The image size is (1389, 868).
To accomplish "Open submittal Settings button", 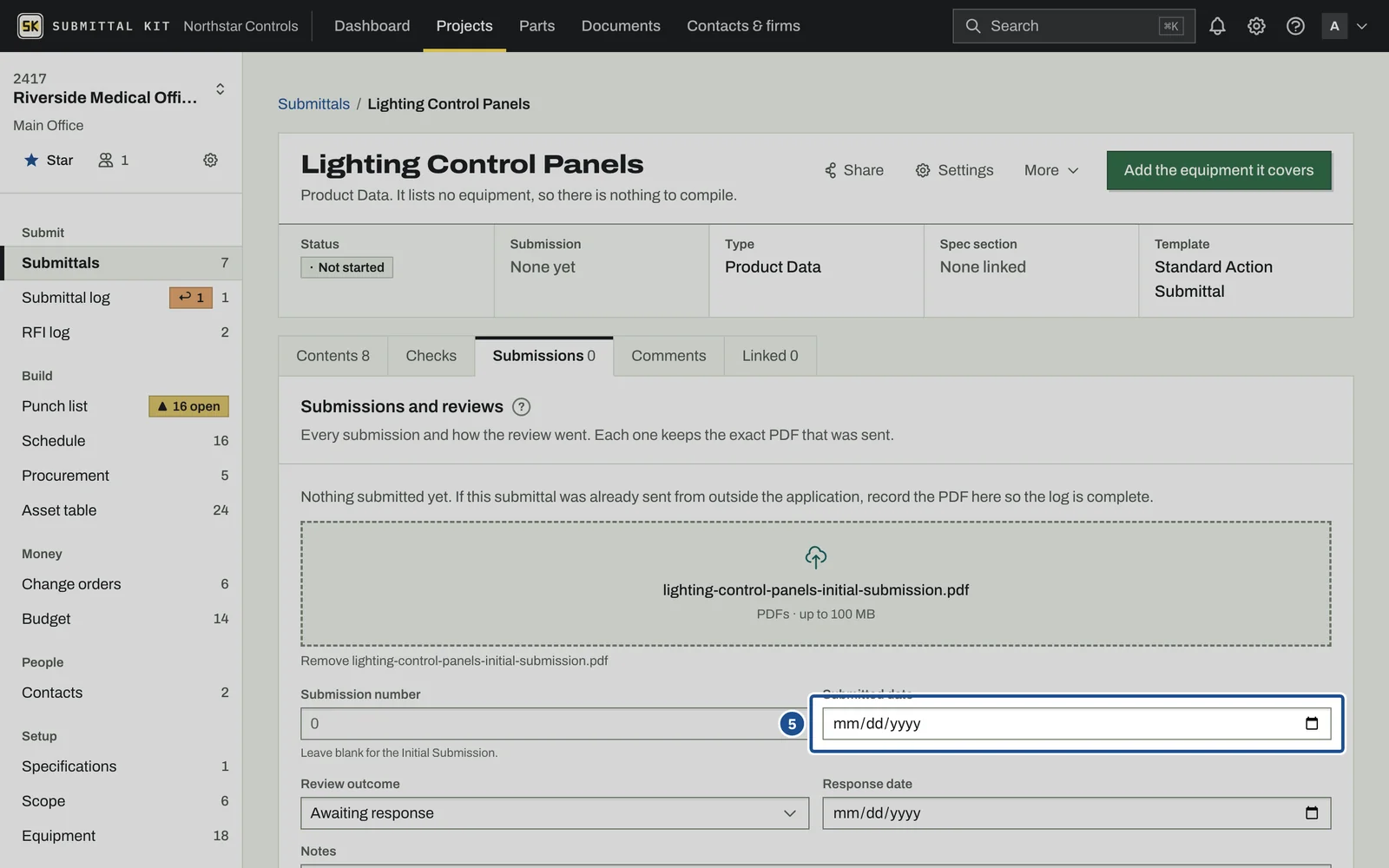I will click(x=954, y=170).
